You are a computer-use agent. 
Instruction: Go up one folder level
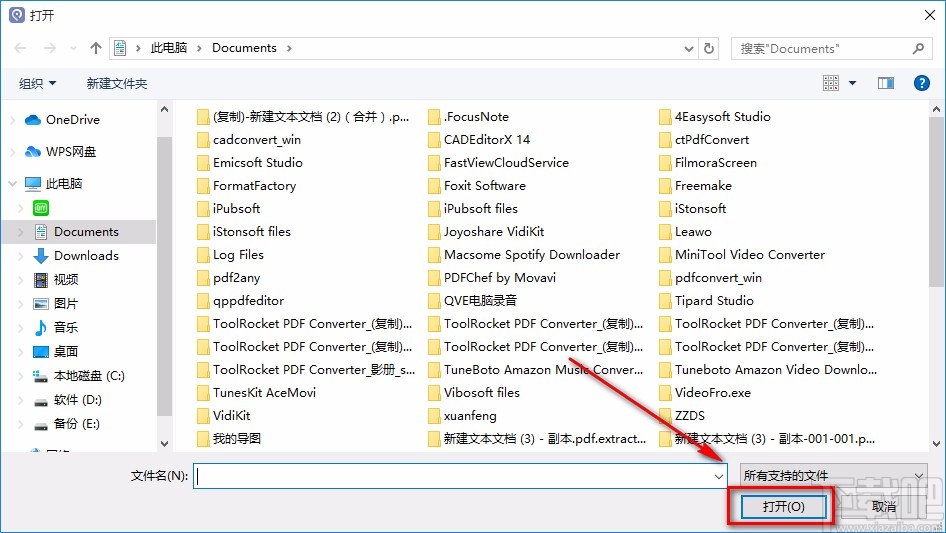point(95,48)
